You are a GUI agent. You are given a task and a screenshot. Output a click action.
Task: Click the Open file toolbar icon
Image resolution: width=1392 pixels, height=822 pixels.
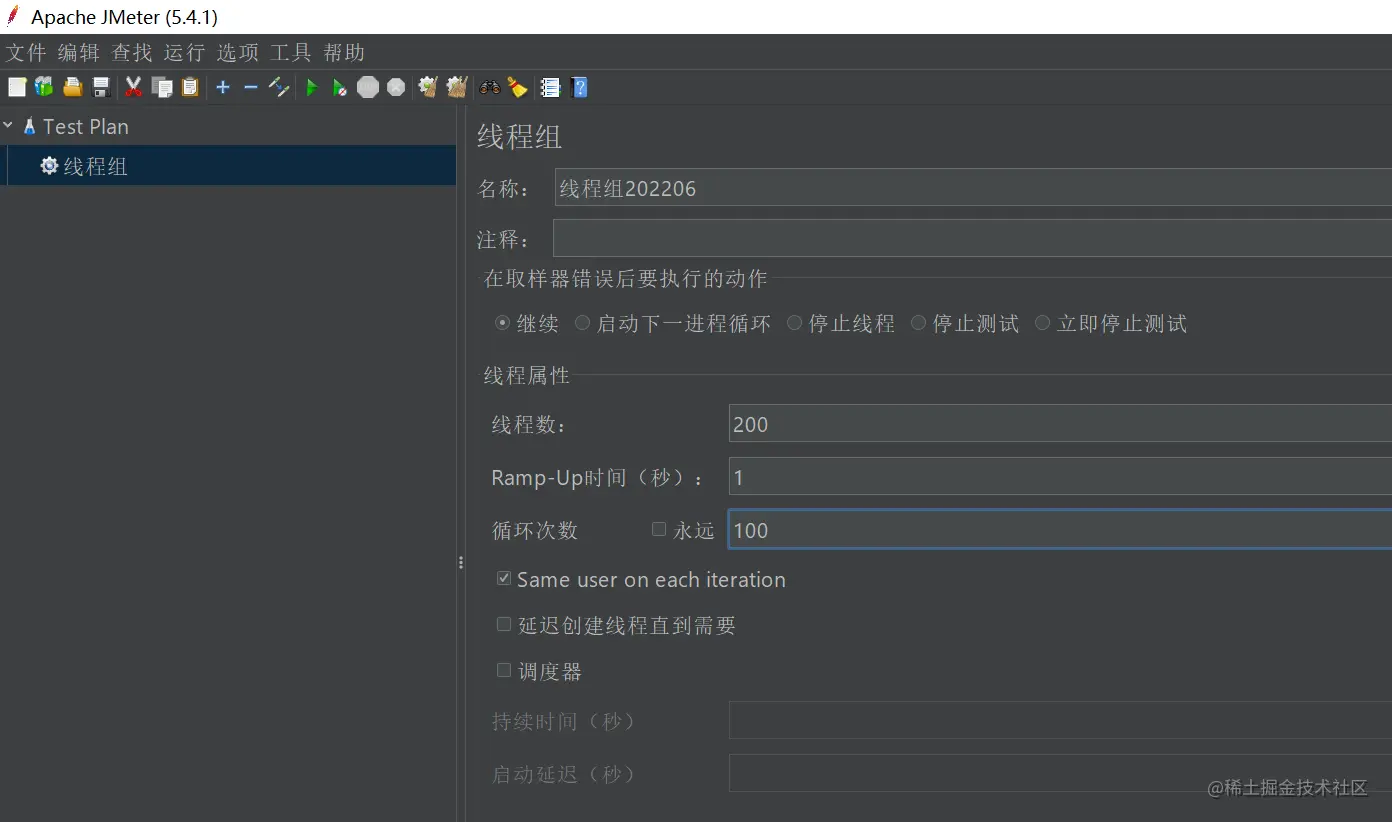coord(73,88)
